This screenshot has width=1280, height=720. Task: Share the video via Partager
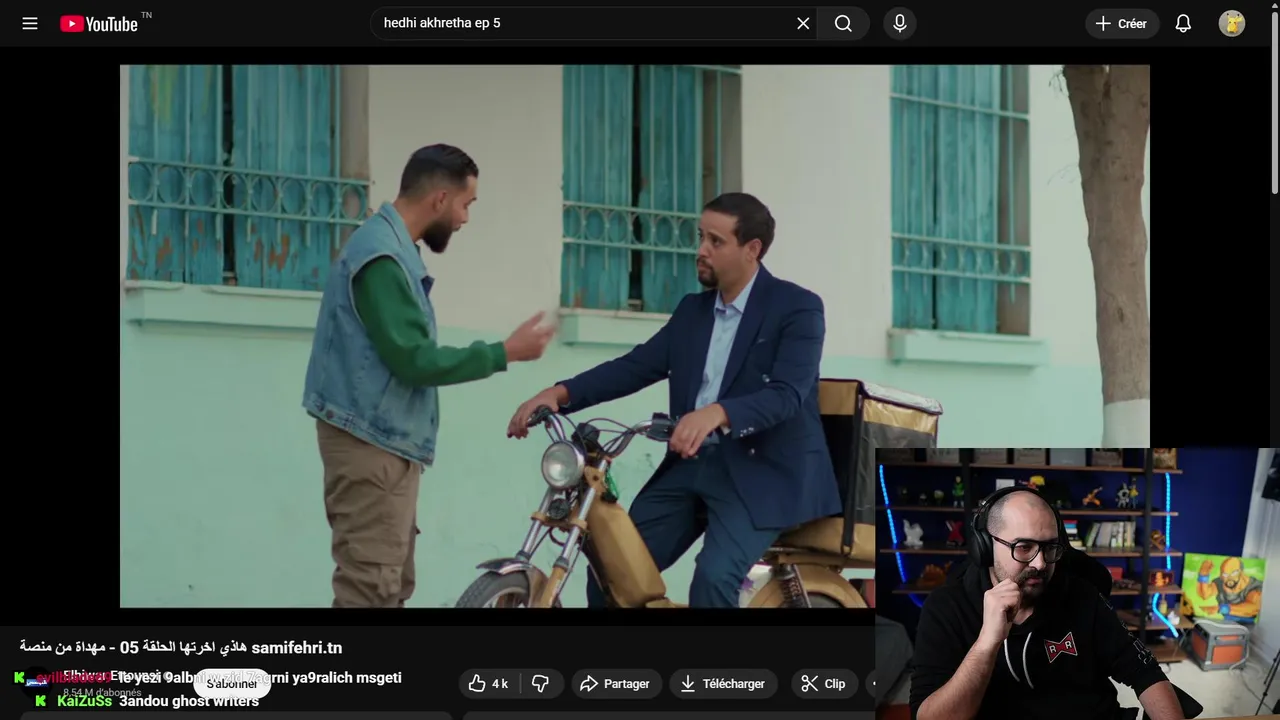[616, 683]
